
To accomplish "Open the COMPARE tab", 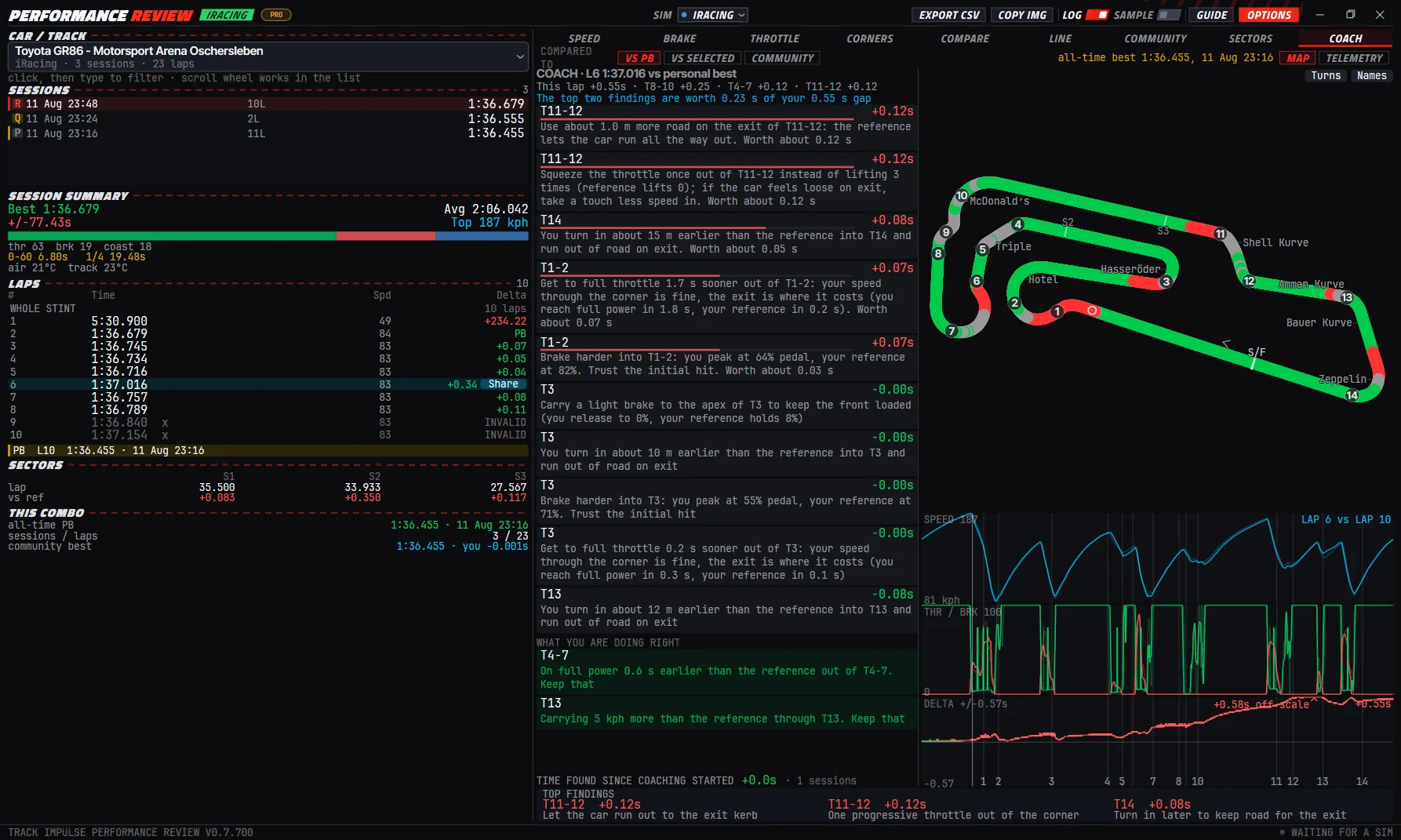I will 965,38.
